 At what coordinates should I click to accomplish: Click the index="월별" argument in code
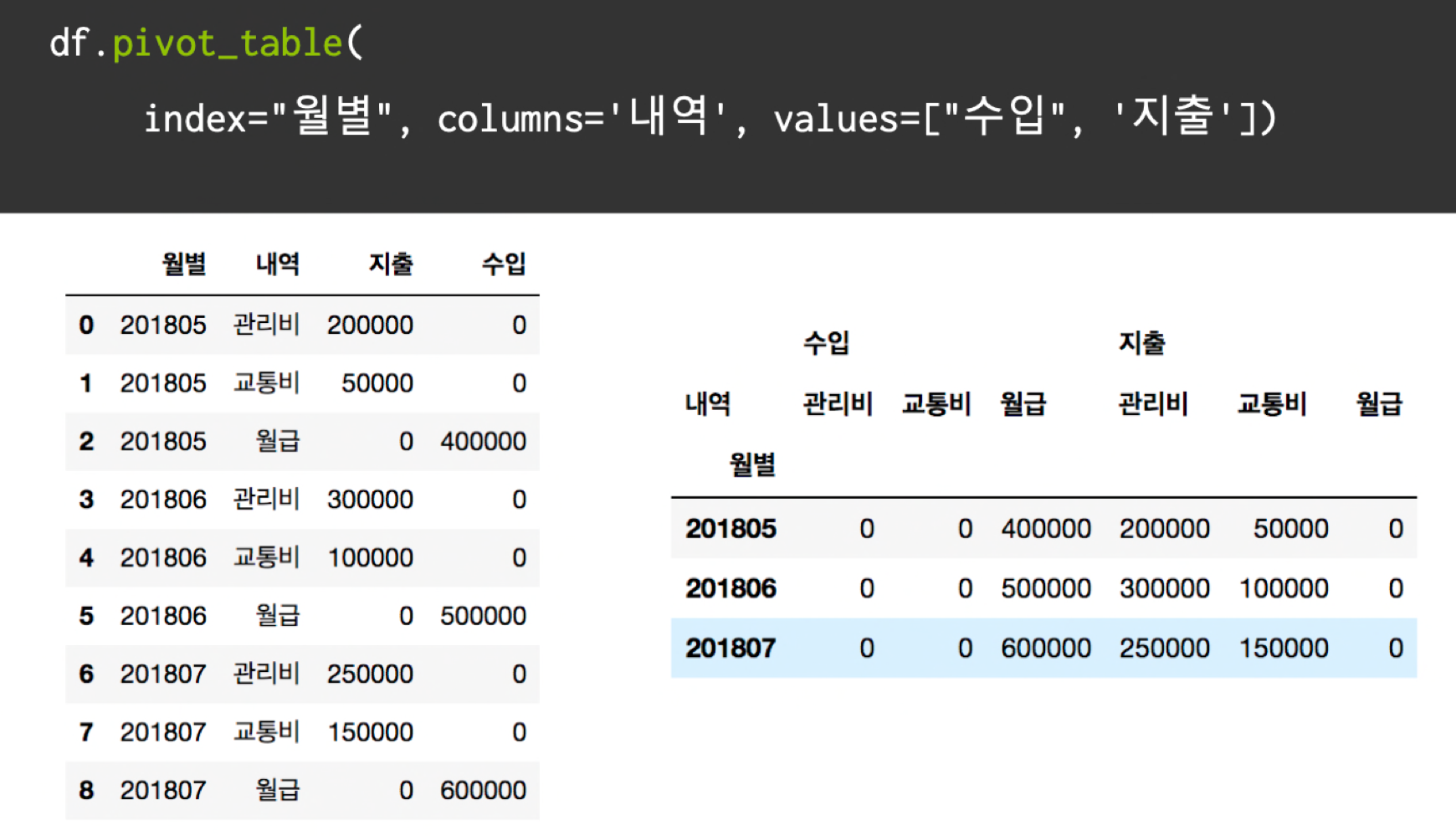pyautogui.click(x=268, y=116)
